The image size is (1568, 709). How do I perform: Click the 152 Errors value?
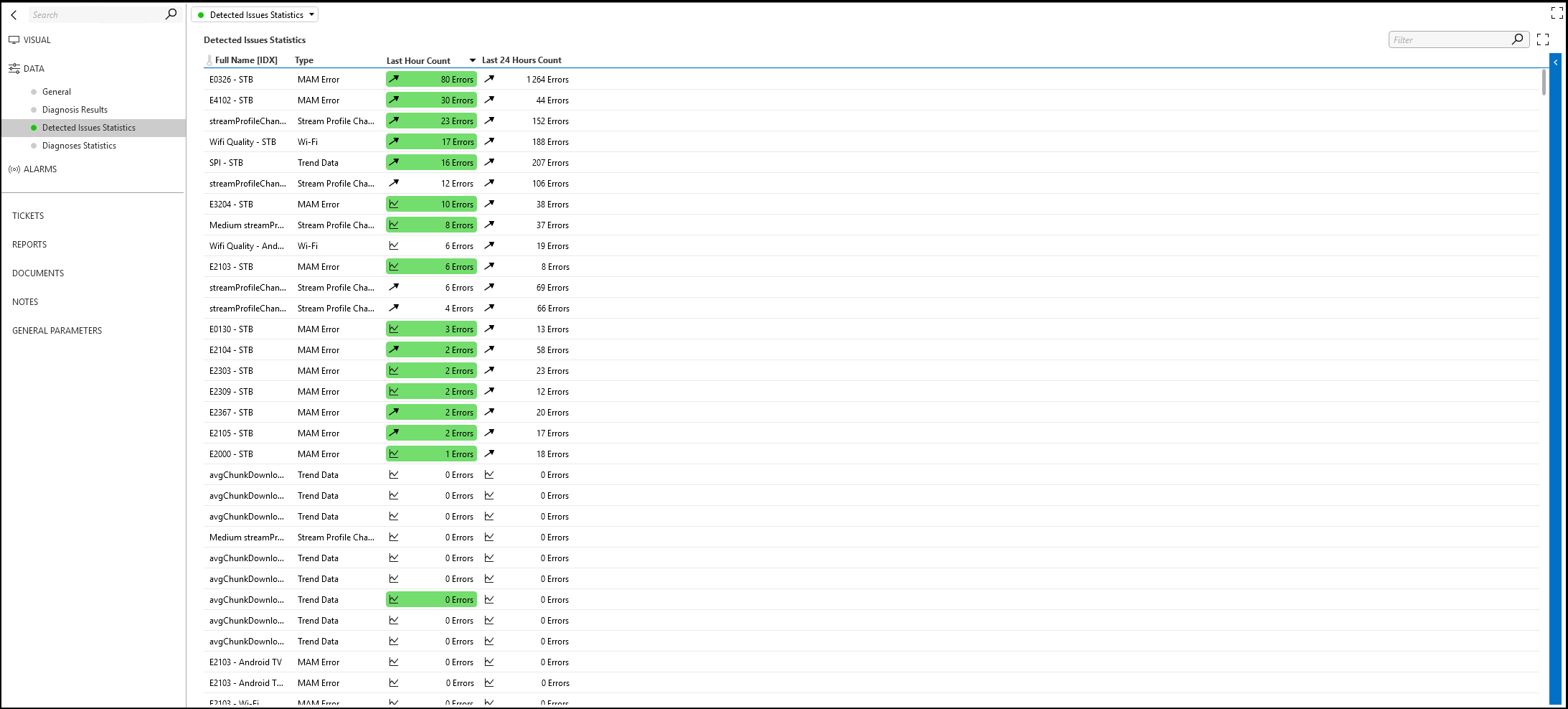pyautogui.click(x=550, y=121)
